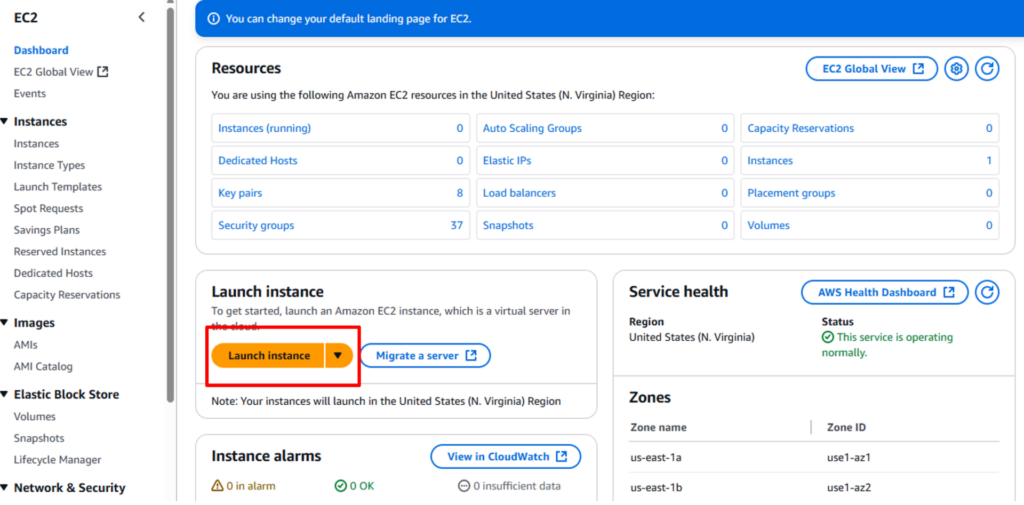
Task: Click the green check icon beside 0 OK
Action: tap(340, 486)
